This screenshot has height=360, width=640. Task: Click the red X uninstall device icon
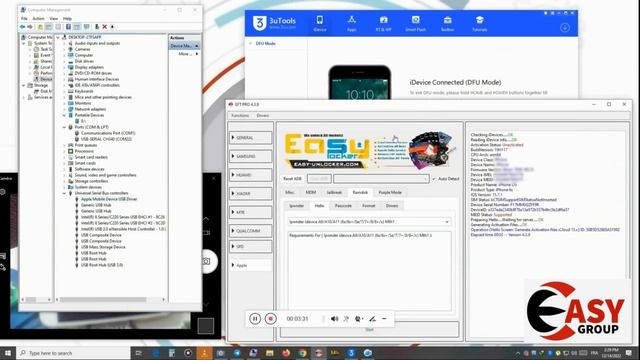(104, 27)
